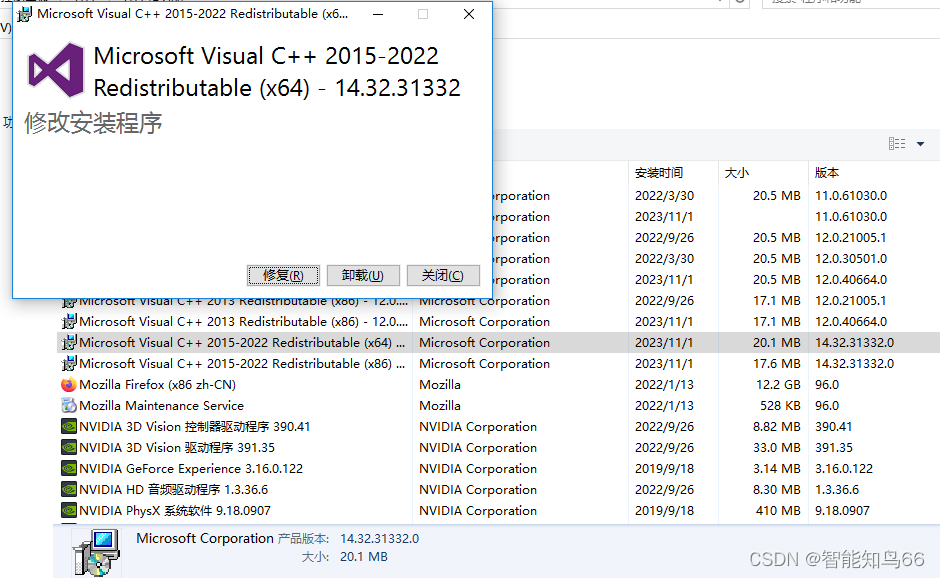Image resolution: width=940 pixels, height=578 pixels.
Task: Click the large installer icon in the details pane
Action: click(97, 553)
